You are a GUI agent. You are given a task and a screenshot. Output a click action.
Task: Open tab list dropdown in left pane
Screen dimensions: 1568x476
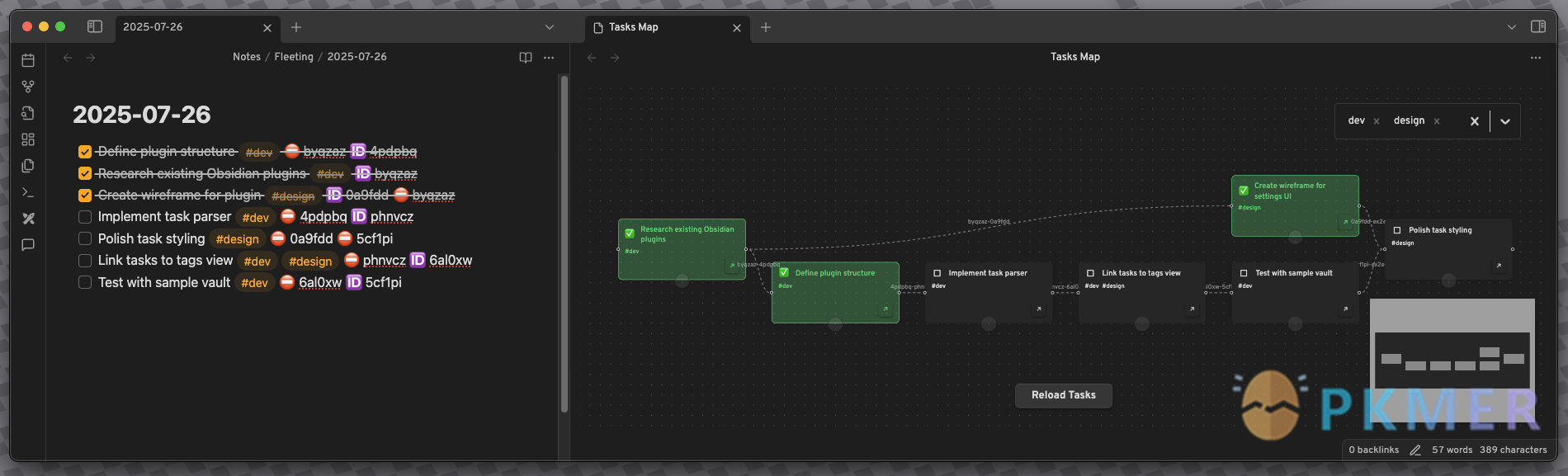(x=550, y=27)
